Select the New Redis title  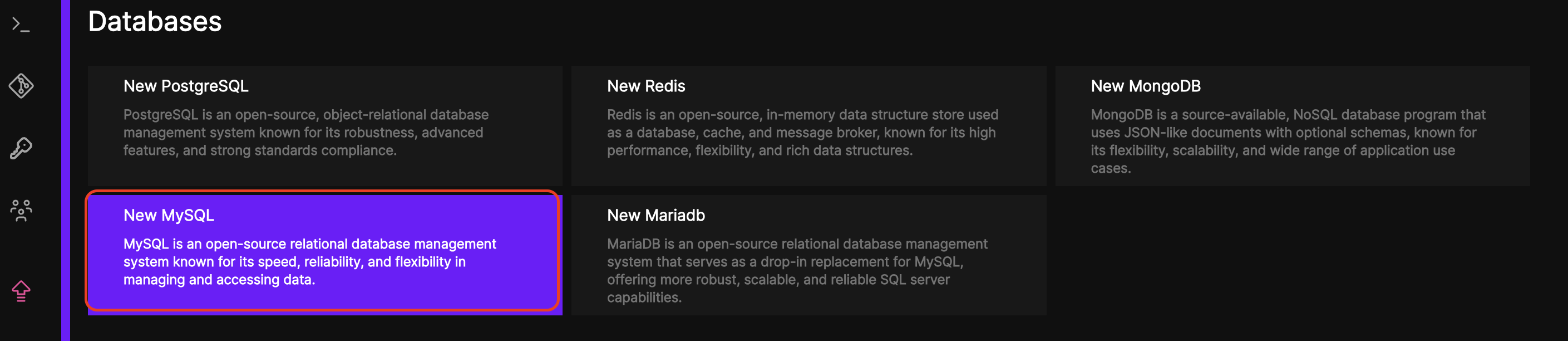point(645,86)
